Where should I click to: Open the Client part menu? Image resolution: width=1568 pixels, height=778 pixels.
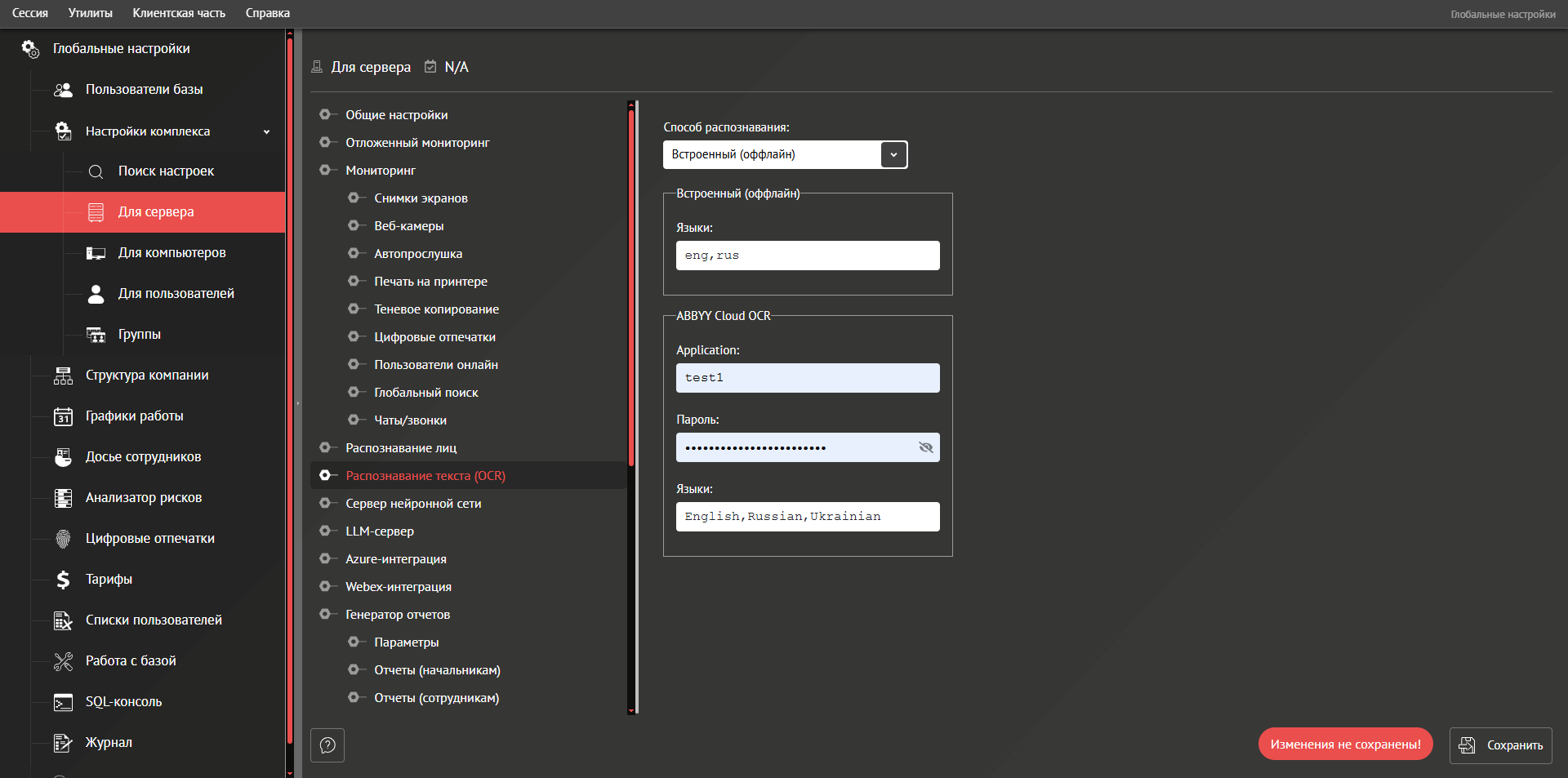[x=179, y=13]
